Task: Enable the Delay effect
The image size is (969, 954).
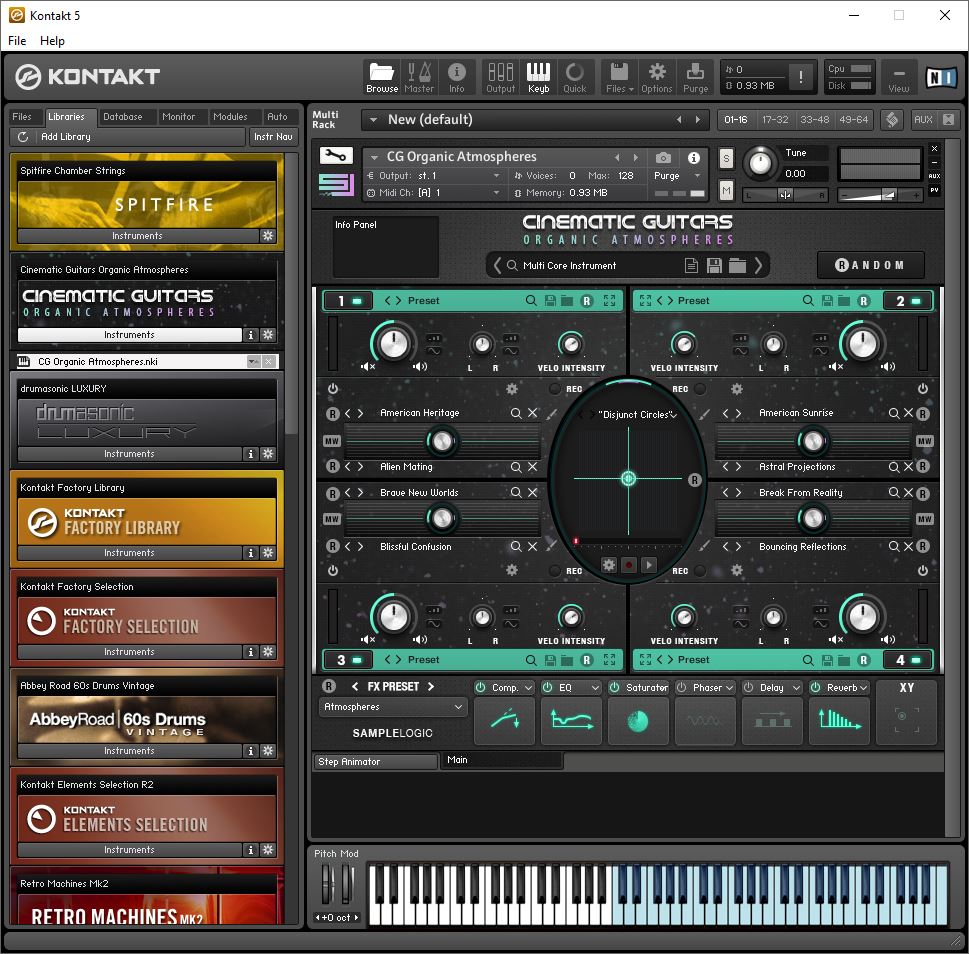Action: (x=748, y=687)
